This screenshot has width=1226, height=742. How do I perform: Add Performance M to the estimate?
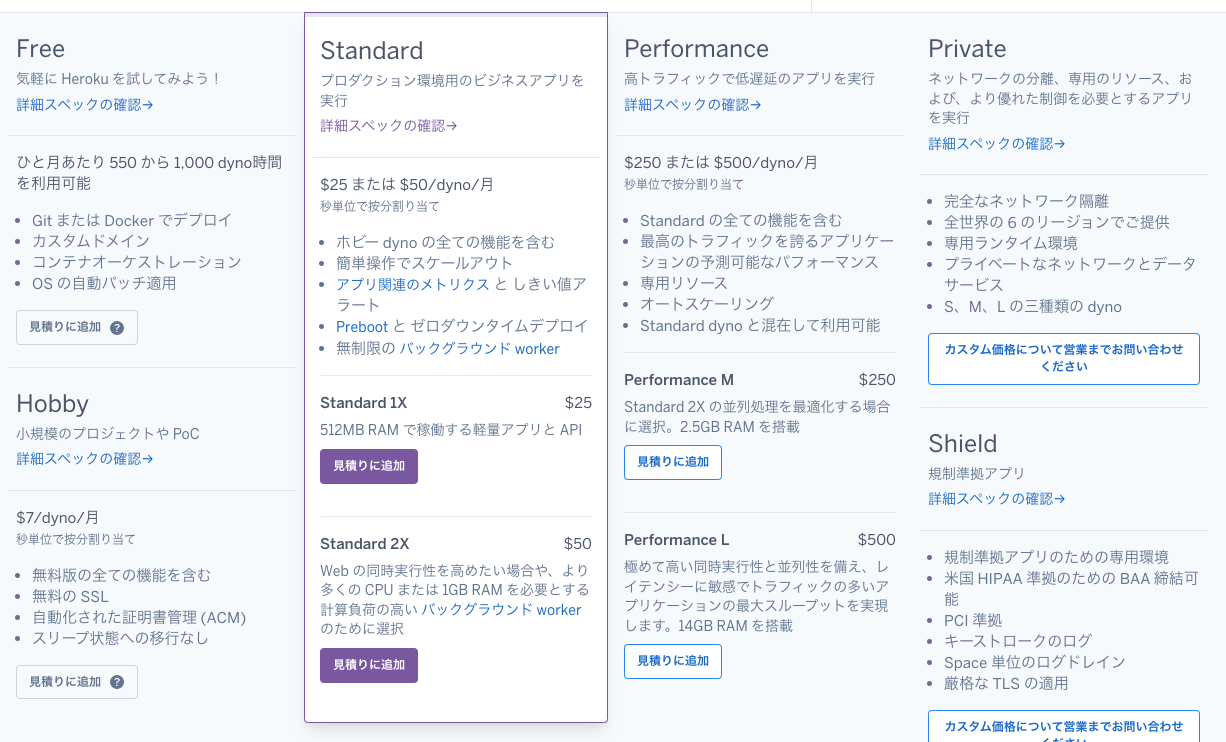[x=672, y=462]
